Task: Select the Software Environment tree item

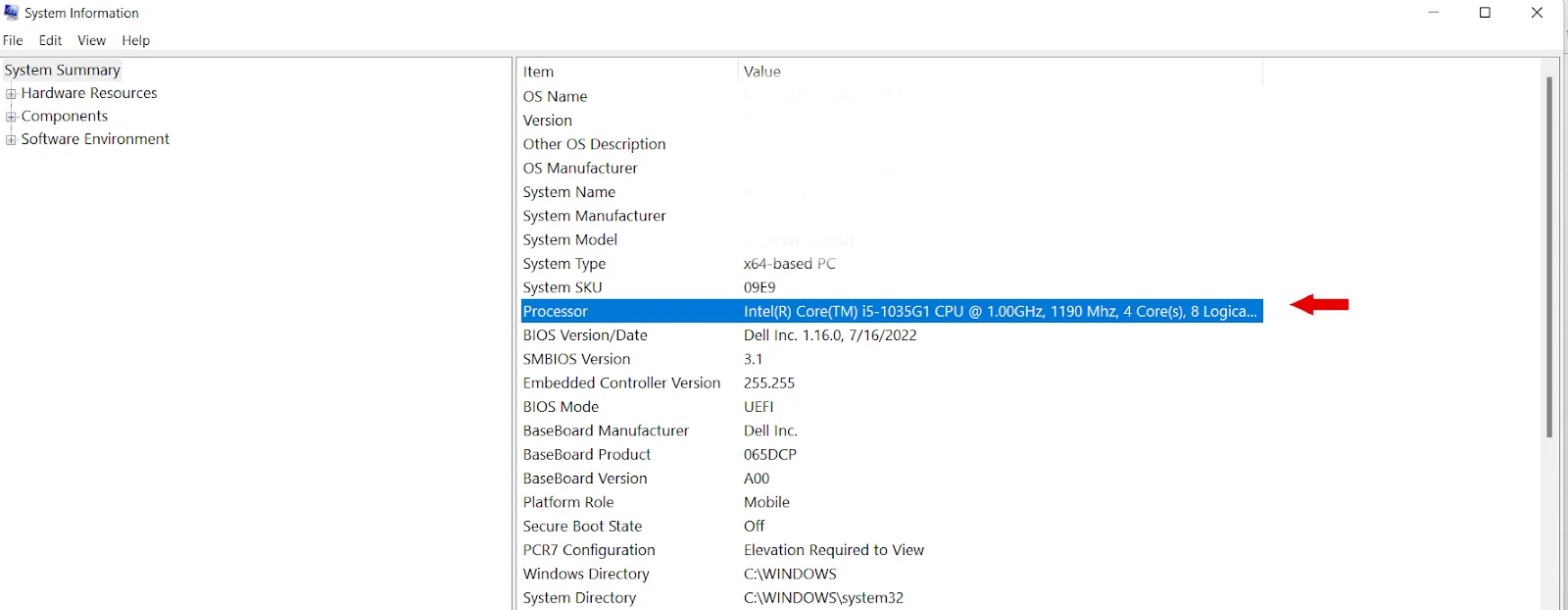Action: 95,139
